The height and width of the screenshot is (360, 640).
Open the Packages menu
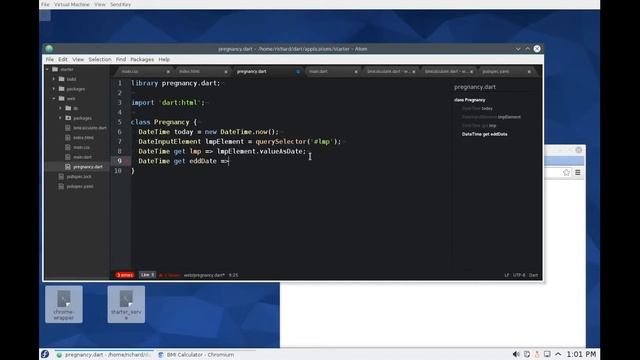142,60
